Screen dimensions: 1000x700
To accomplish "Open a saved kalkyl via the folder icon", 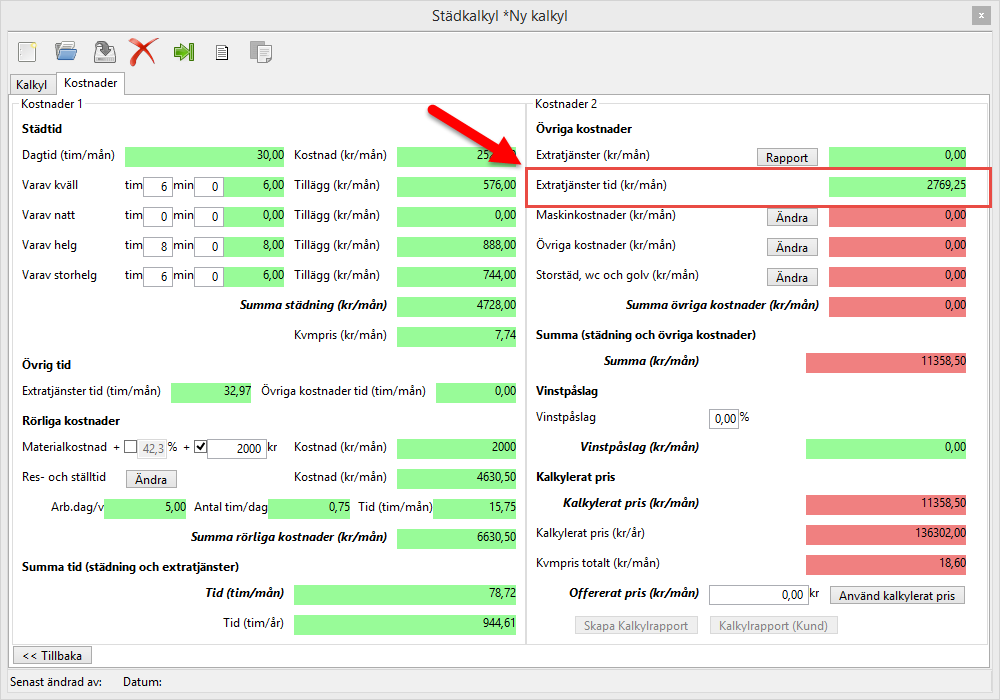I will [x=66, y=51].
